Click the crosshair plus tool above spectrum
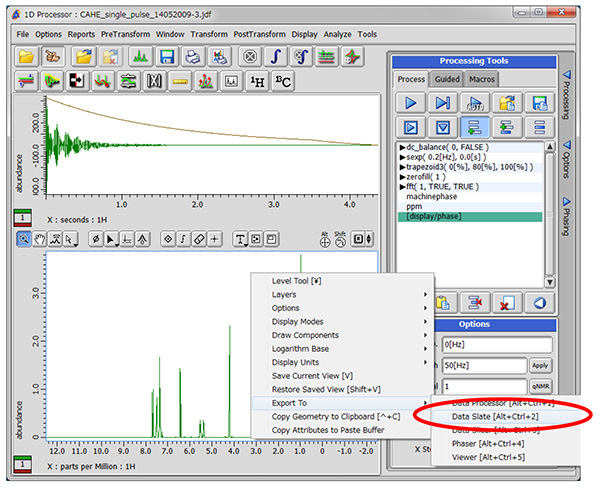 click(x=215, y=239)
